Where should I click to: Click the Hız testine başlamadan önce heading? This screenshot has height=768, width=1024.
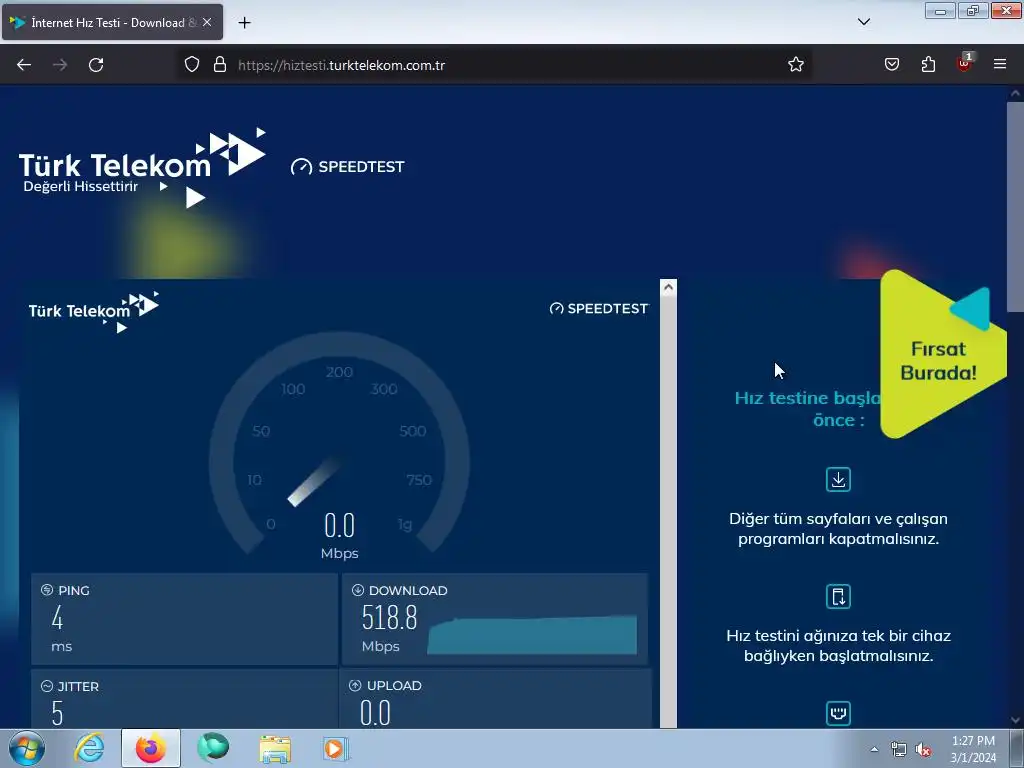click(808, 409)
